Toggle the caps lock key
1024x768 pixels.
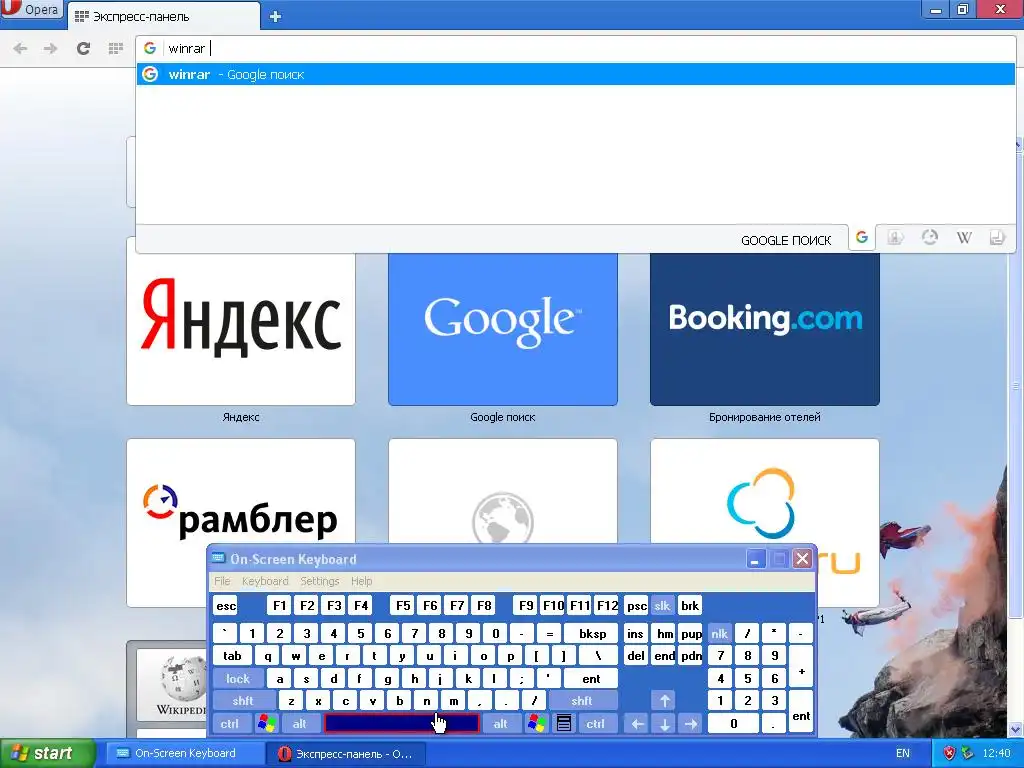click(238, 679)
